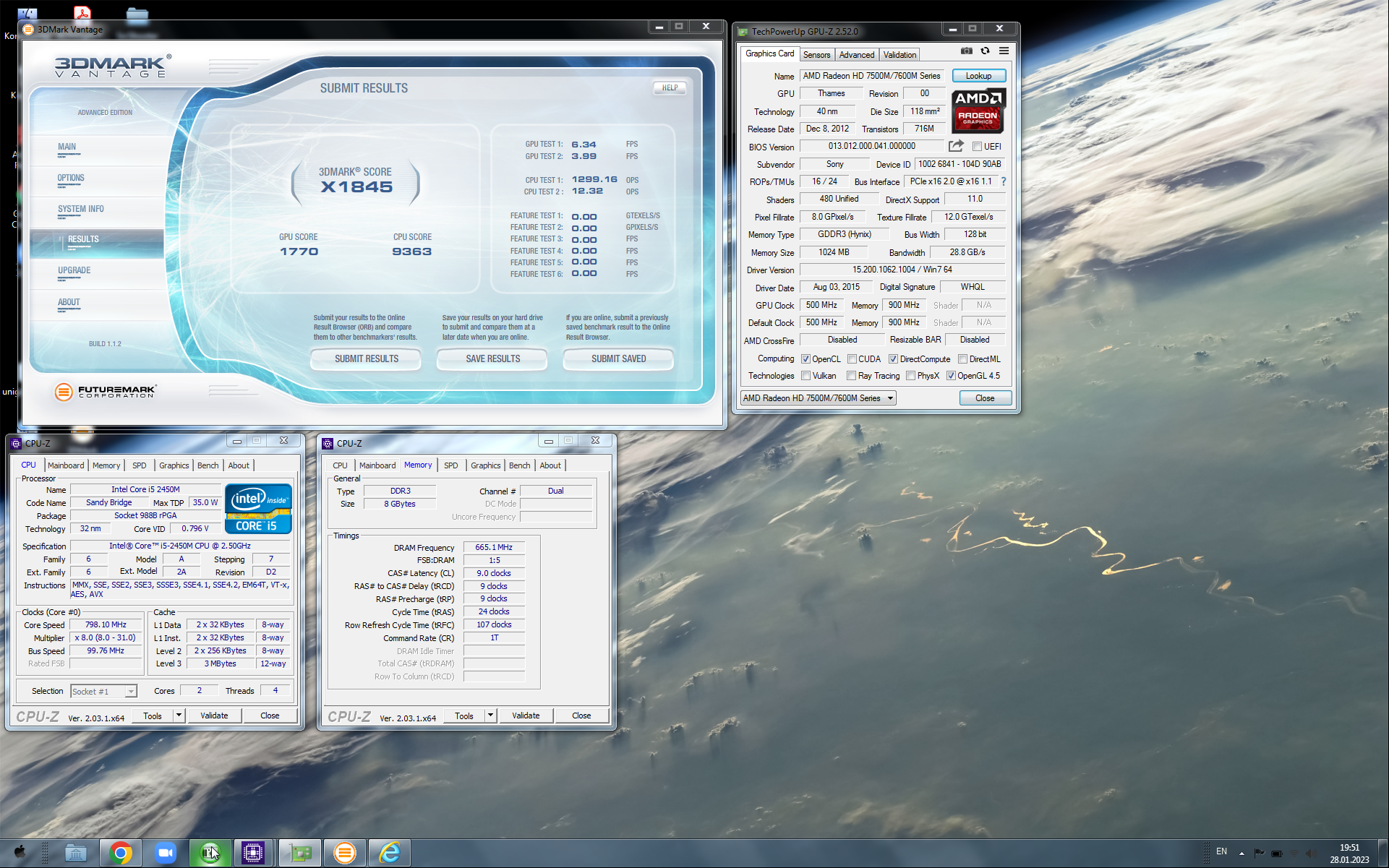Click the AMD Radeon Graphics logo
The height and width of the screenshot is (868, 1389).
pos(978,111)
